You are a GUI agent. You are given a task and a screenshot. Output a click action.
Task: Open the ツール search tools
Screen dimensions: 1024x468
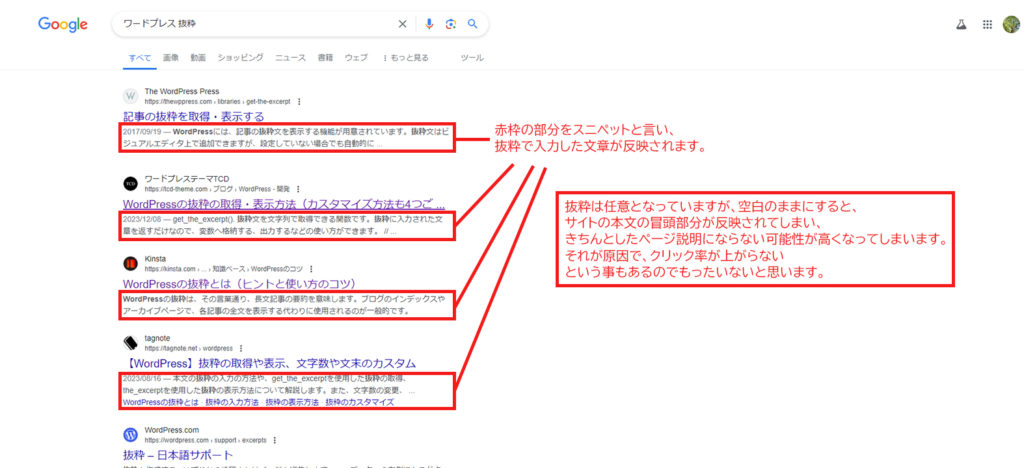471,58
